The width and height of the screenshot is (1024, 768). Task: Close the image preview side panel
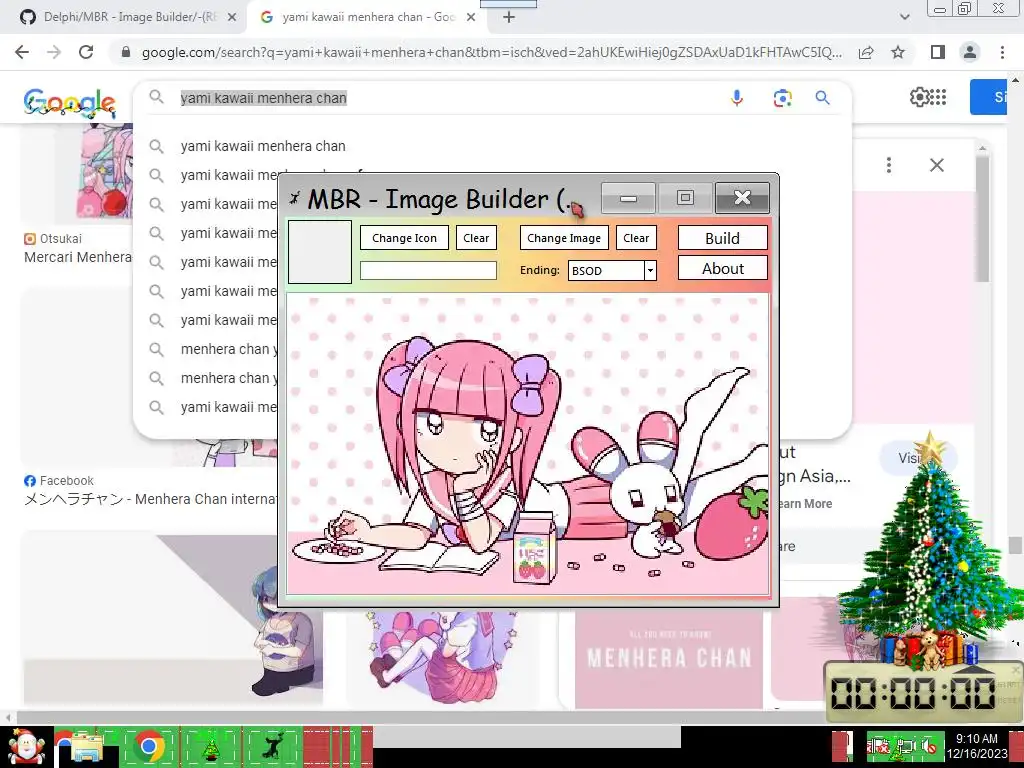936,165
